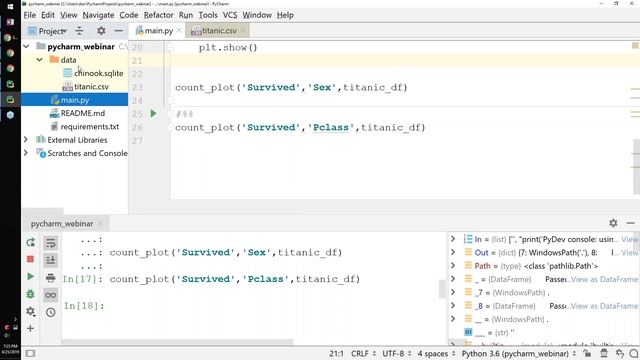Click View as DataFrame for _8 variable
640x360 pixels.
pyautogui.click(x=604, y=306)
